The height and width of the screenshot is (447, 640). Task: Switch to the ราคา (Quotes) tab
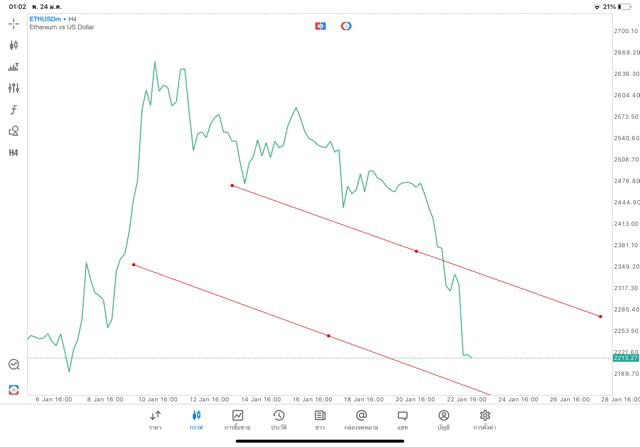pos(155,419)
